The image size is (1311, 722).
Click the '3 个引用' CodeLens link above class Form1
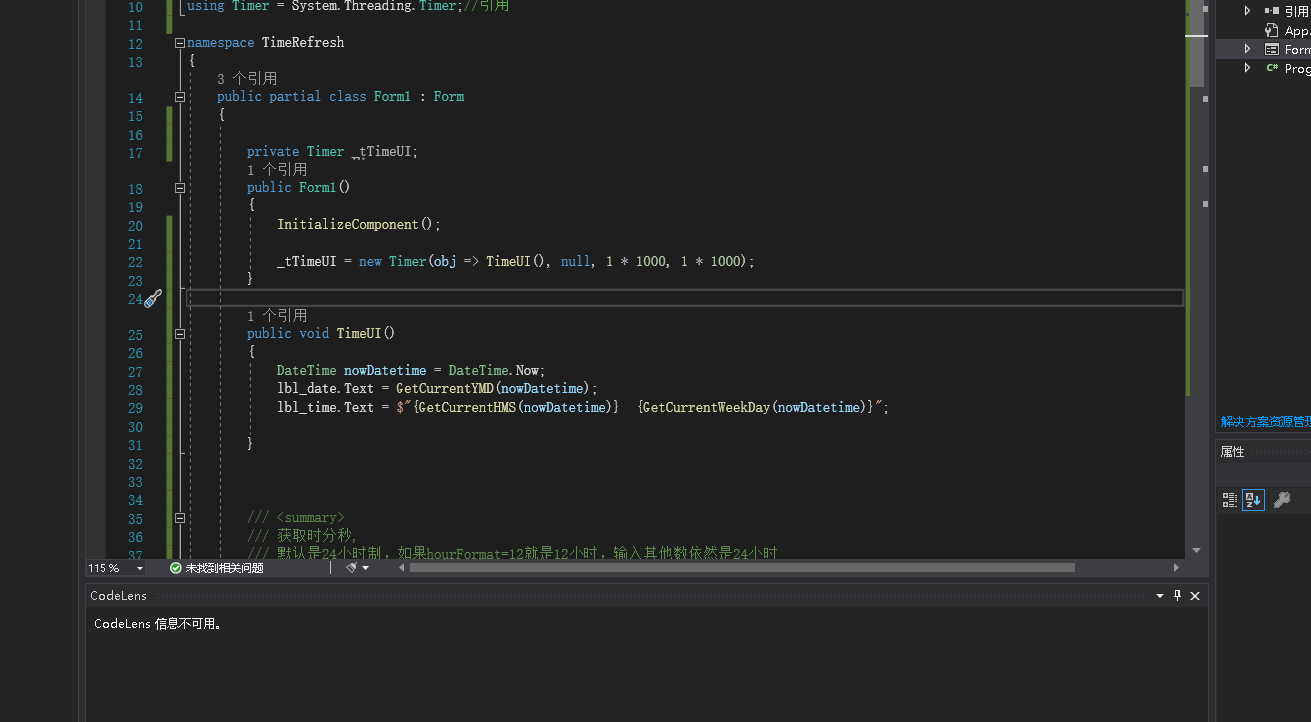pos(247,78)
